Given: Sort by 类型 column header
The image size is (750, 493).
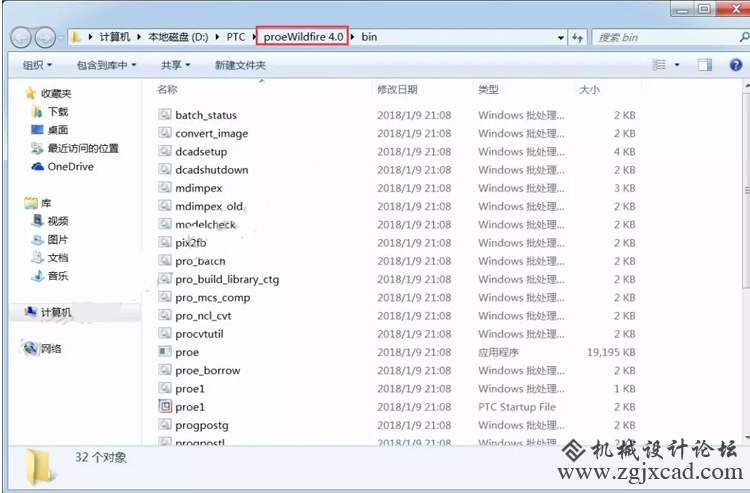Looking at the screenshot, I should coord(488,89).
